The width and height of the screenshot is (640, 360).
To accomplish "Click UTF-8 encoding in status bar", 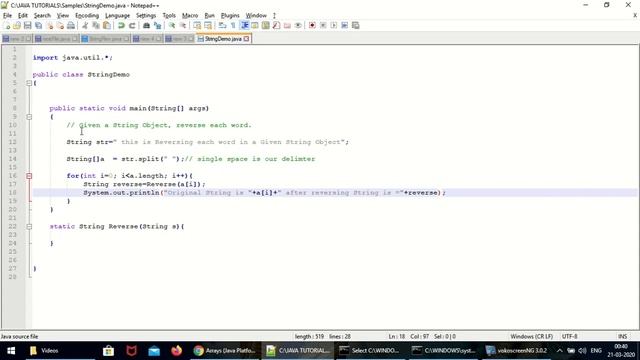I will pos(569,336).
